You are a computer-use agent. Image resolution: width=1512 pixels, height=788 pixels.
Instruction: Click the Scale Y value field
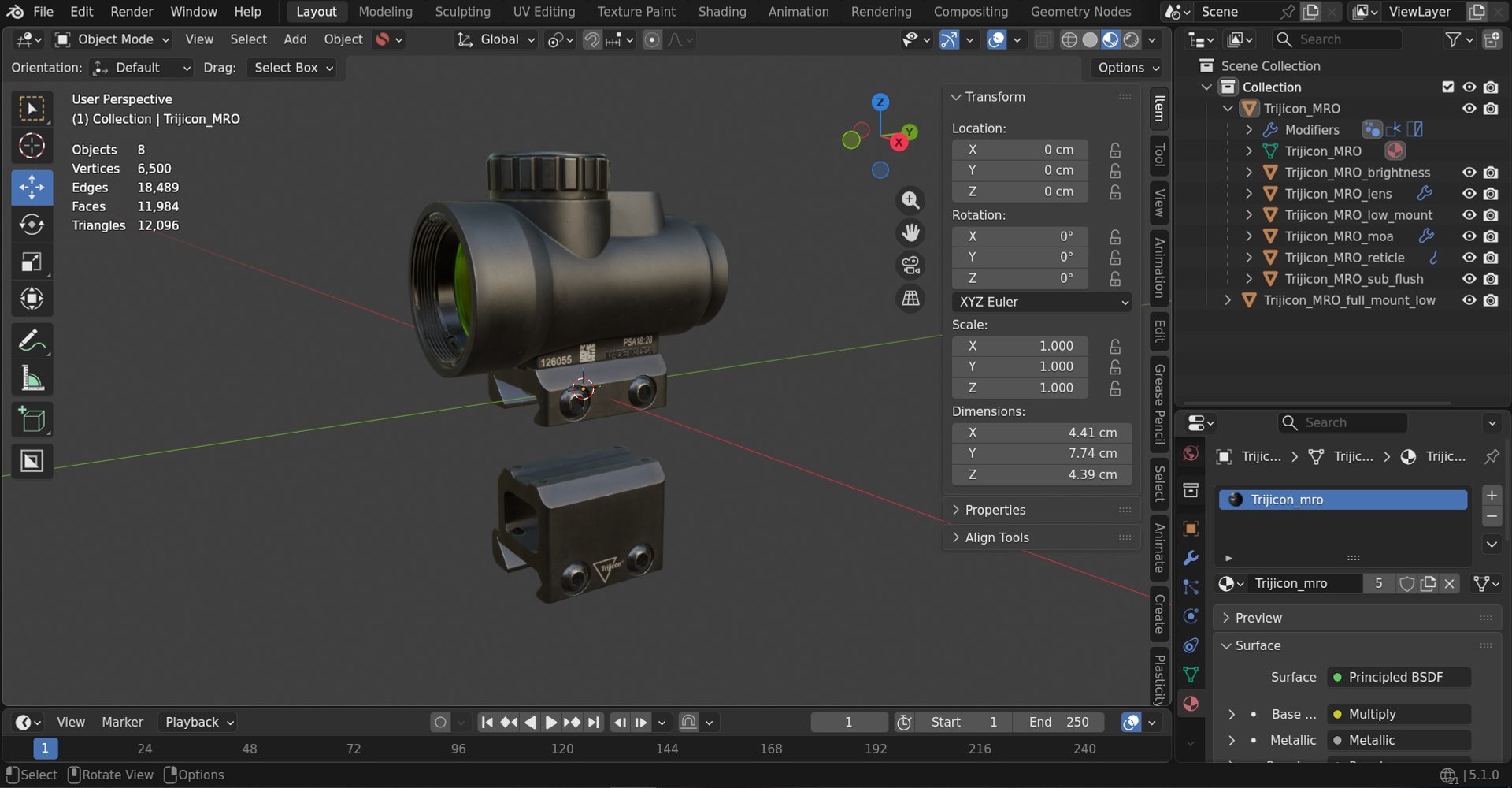(1020, 366)
